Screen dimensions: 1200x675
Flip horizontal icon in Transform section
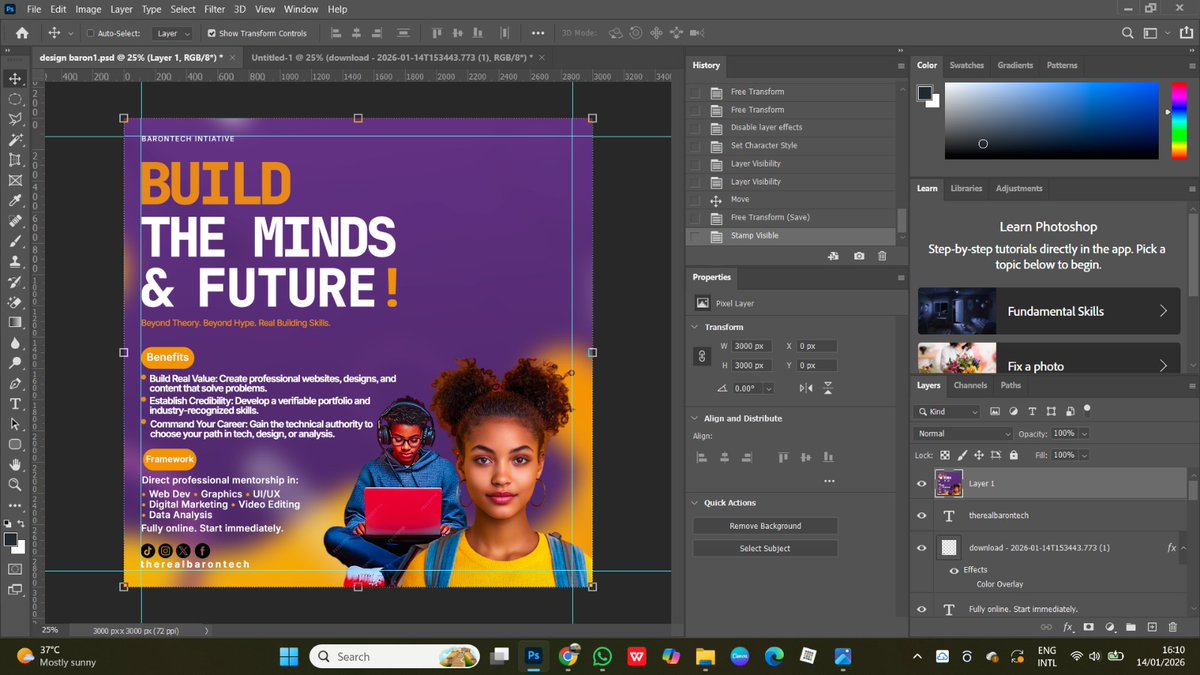click(806, 388)
